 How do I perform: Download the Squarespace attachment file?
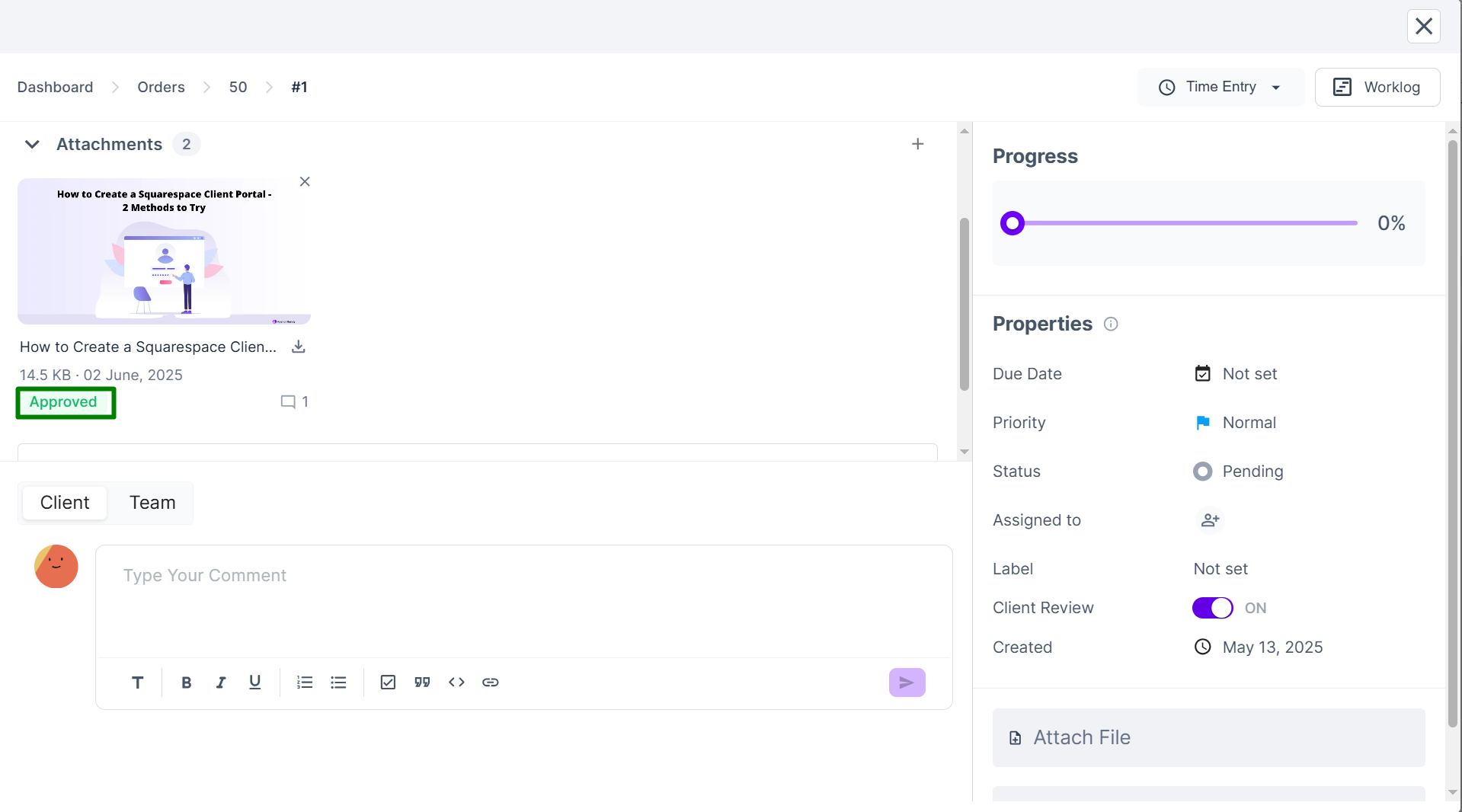pyautogui.click(x=299, y=347)
